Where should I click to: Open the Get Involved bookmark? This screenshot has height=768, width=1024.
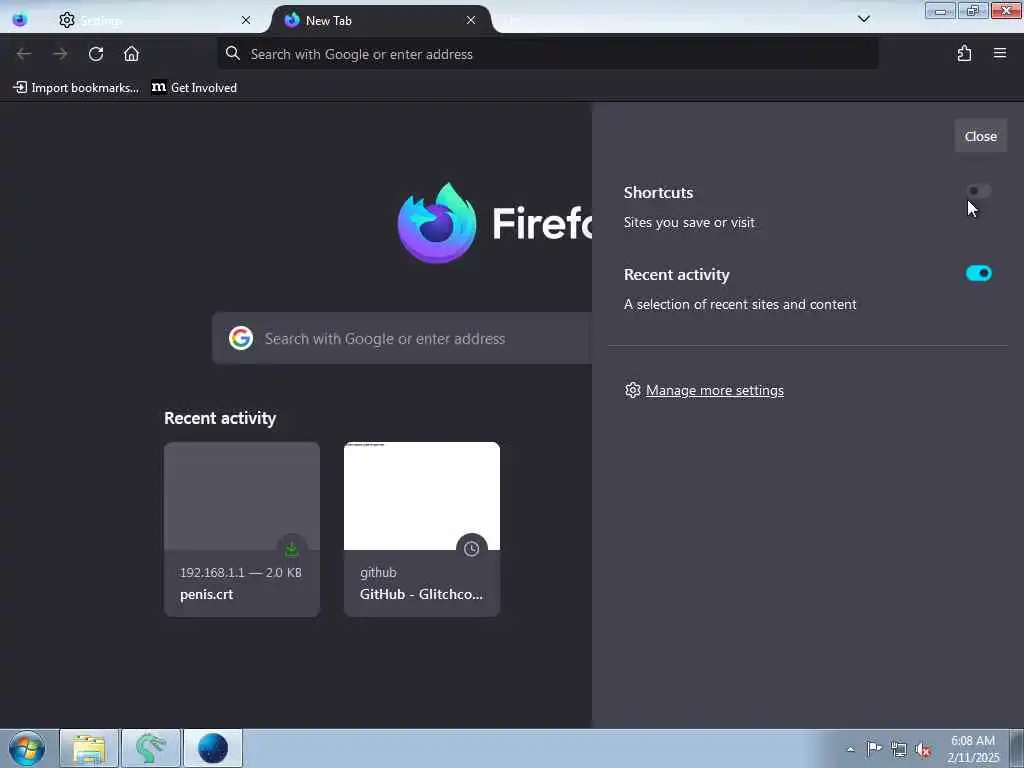[x=194, y=88]
